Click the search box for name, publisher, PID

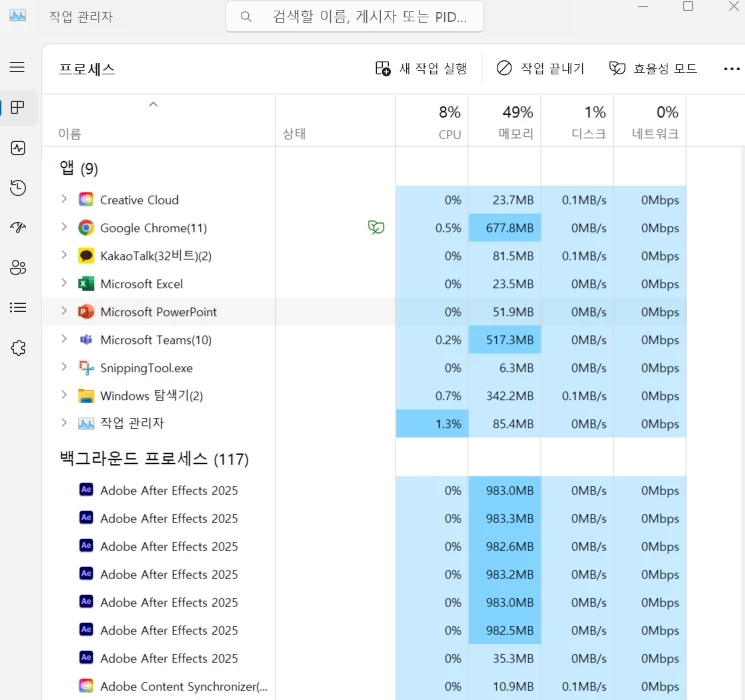pos(354,17)
